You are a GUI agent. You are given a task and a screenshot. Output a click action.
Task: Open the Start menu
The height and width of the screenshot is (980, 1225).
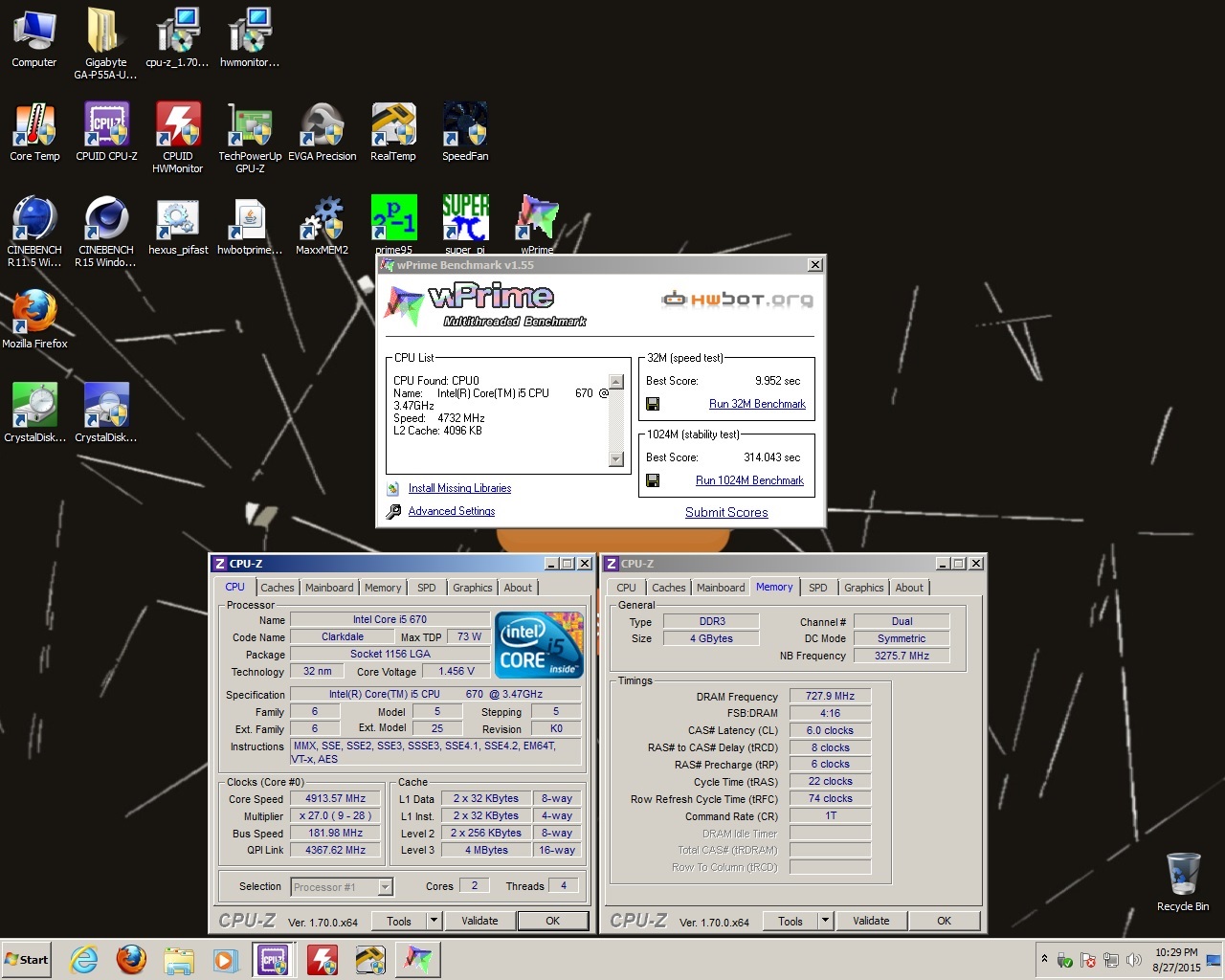pyautogui.click(x=27, y=959)
